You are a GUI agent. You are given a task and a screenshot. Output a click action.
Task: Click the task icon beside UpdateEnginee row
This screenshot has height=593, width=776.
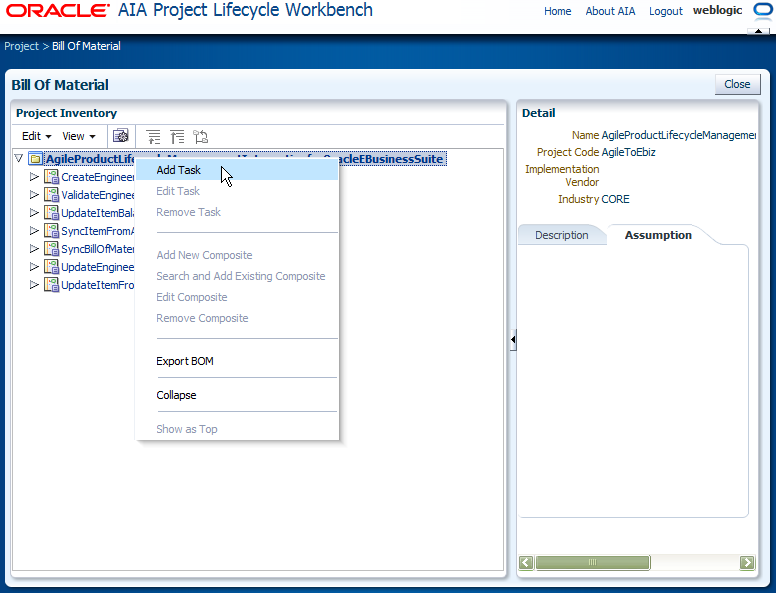pyautogui.click(x=51, y=267)
